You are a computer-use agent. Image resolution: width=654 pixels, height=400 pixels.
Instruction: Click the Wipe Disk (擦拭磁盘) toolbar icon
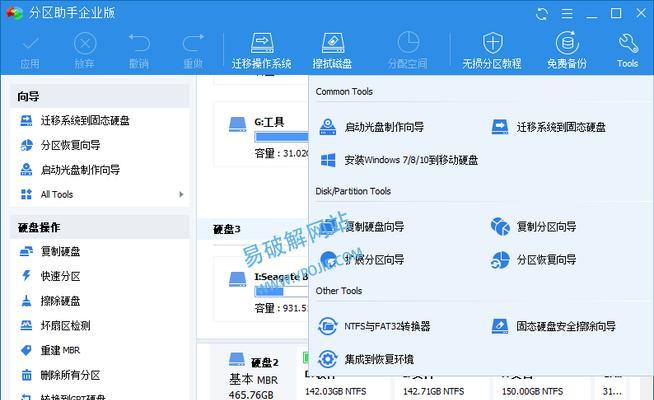click(x=332, y=43)
